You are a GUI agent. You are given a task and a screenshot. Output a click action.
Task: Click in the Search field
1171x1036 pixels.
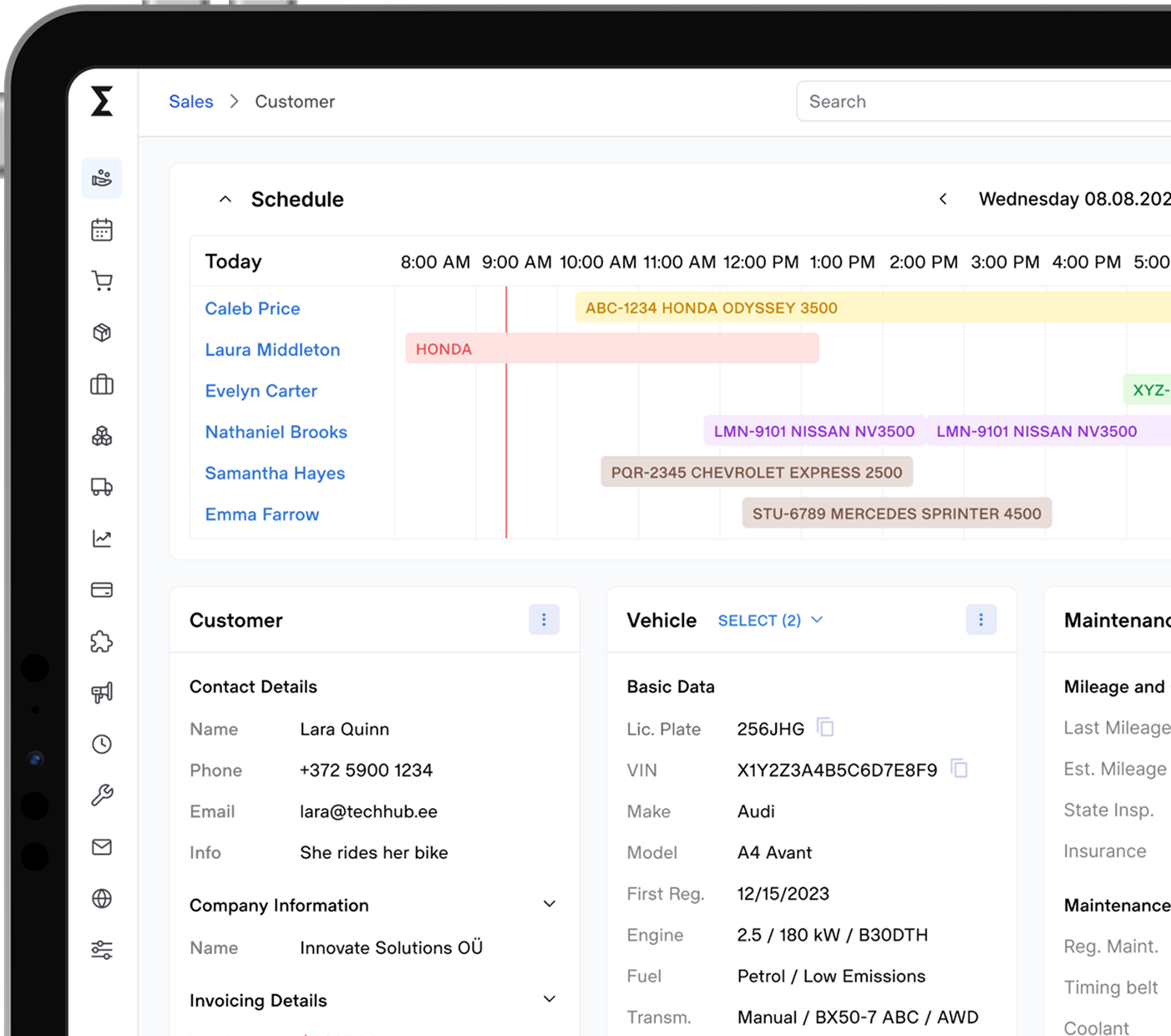[984, 101]
